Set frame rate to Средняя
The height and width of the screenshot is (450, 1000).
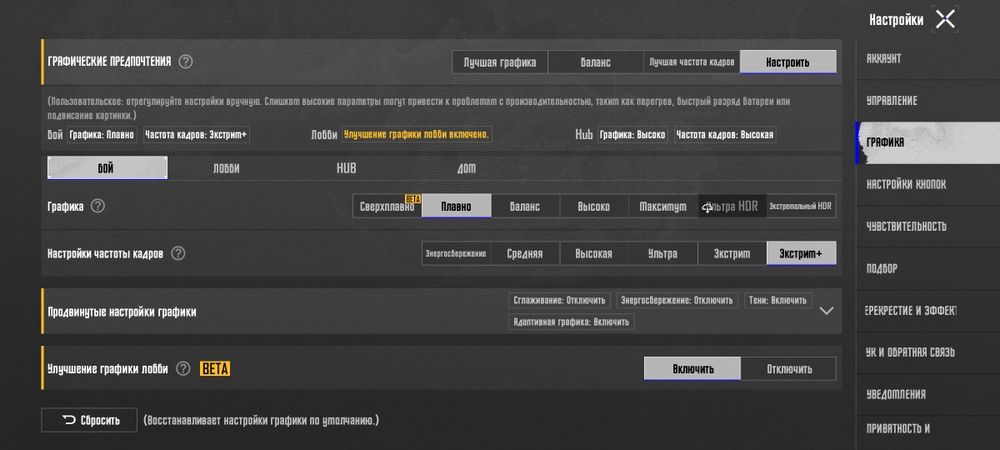coord(525,253)
